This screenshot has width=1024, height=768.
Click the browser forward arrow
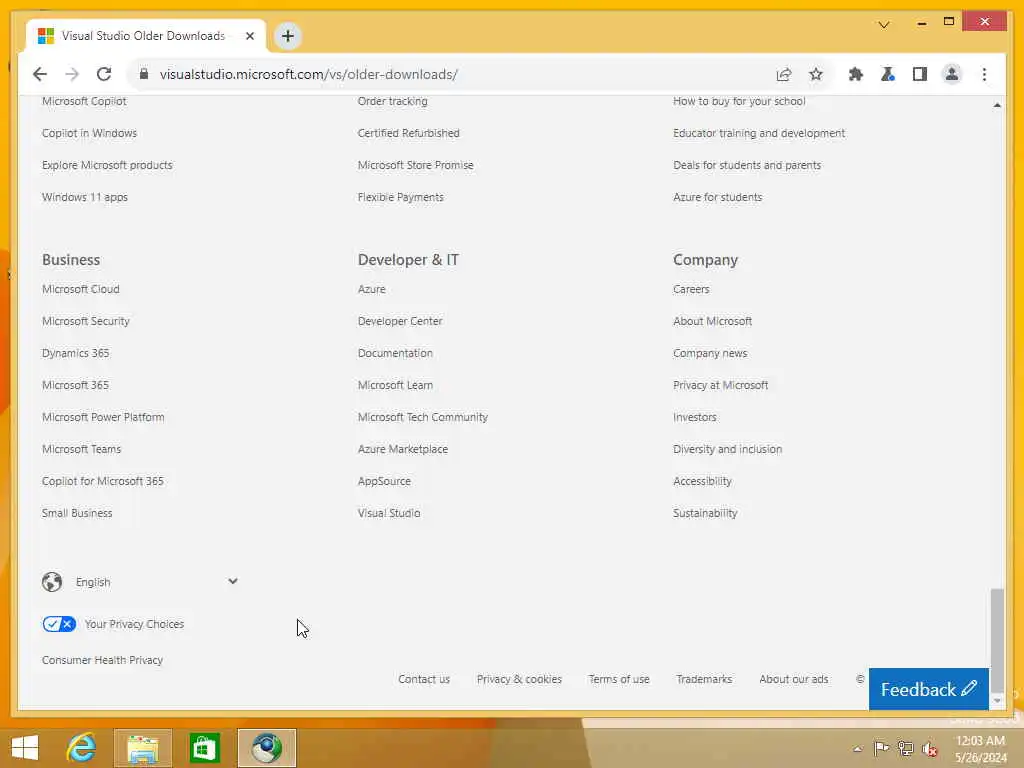72,74
